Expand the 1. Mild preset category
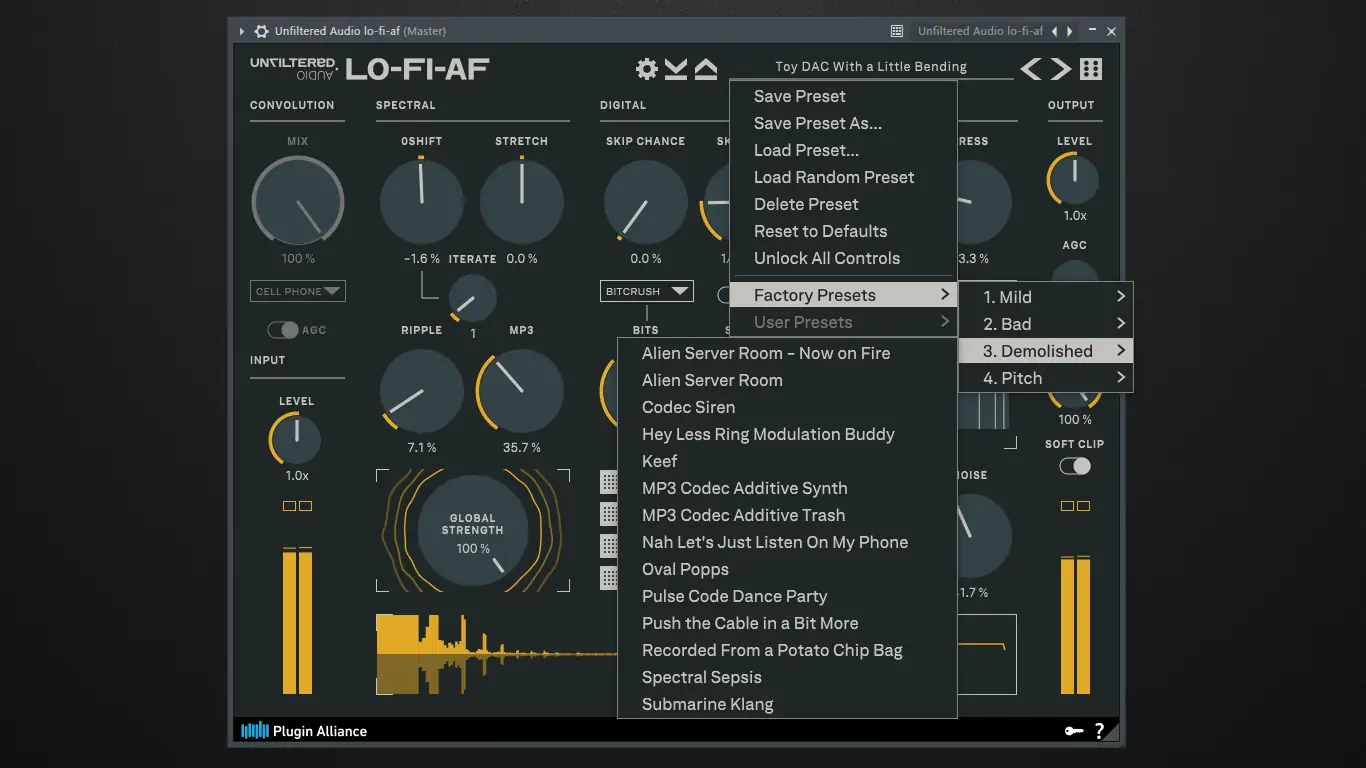 (x=1046, y=297)
